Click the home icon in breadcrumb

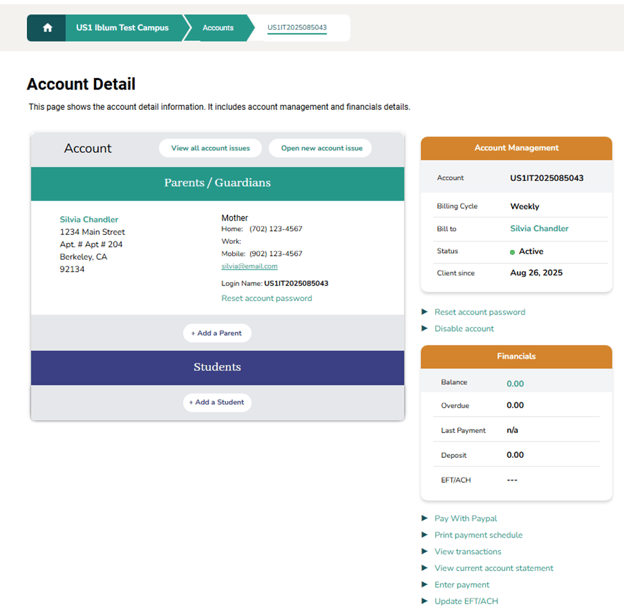(47, 28)
